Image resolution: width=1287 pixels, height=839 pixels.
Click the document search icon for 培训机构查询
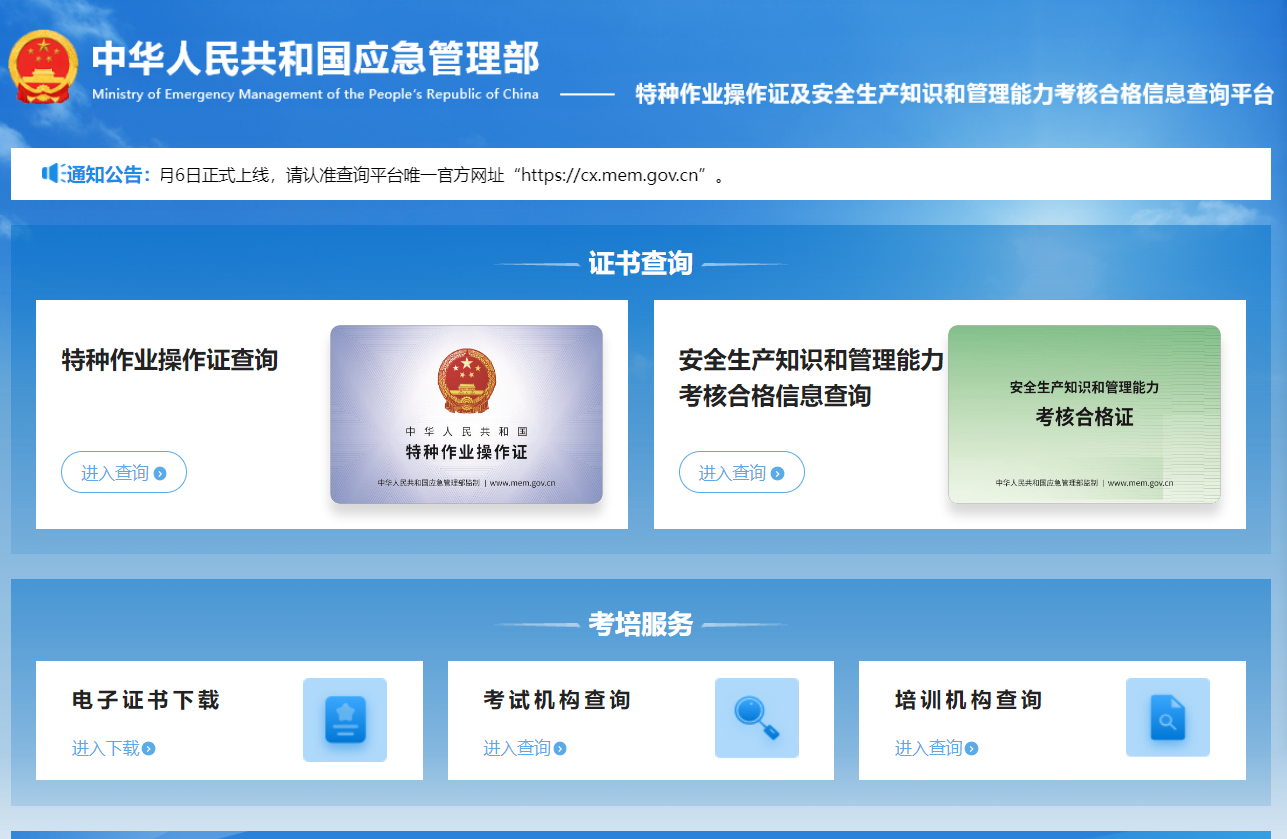(1167, 718)
